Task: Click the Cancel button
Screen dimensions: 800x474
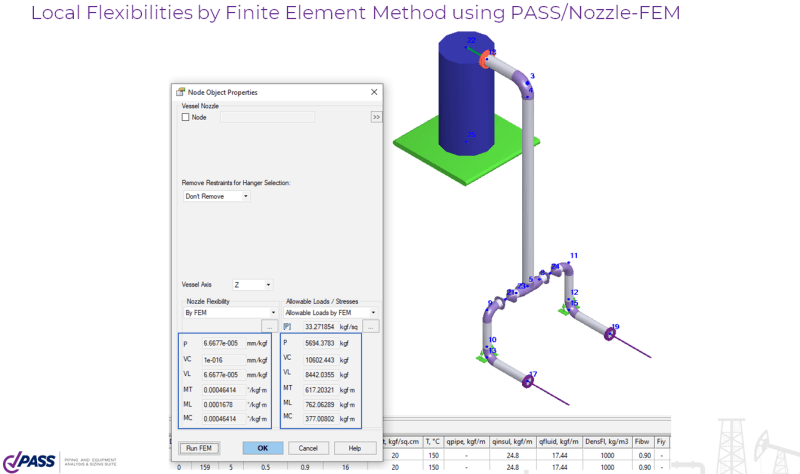Action: click(x=308, y=448)
